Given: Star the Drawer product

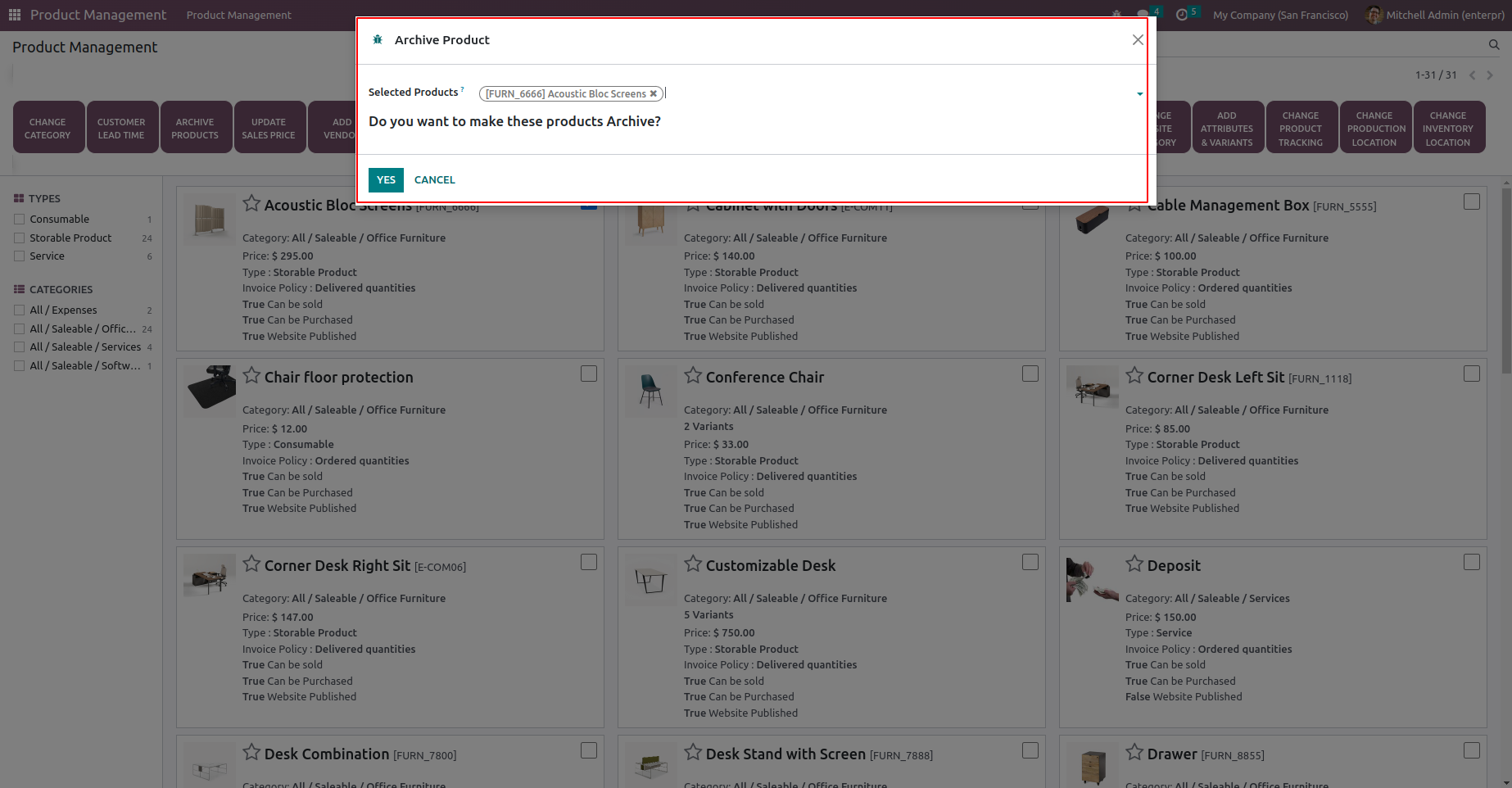Looking at the screenshot, I should pyautogui.click(x=1134, y=753).
